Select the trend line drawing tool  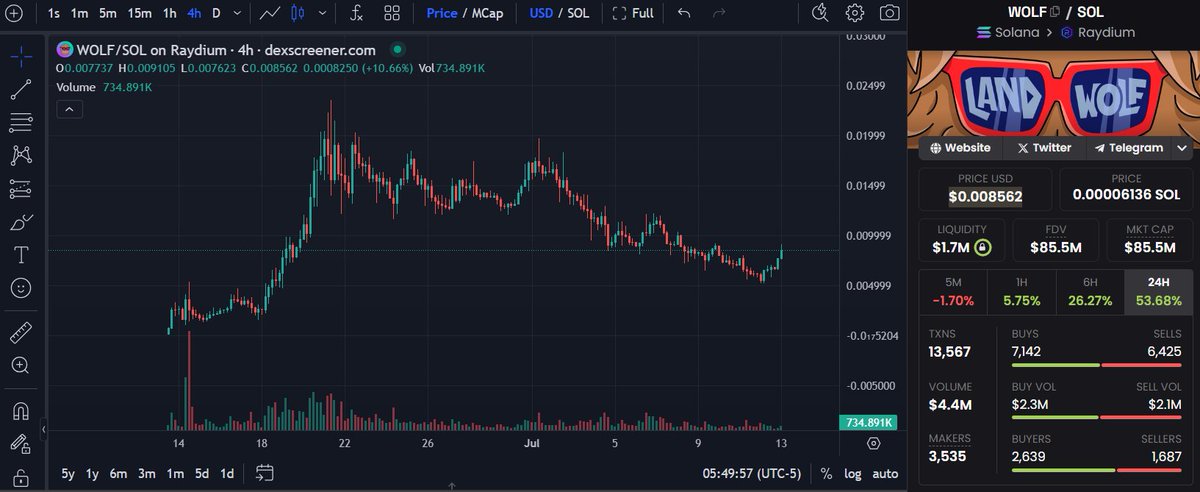20,89
